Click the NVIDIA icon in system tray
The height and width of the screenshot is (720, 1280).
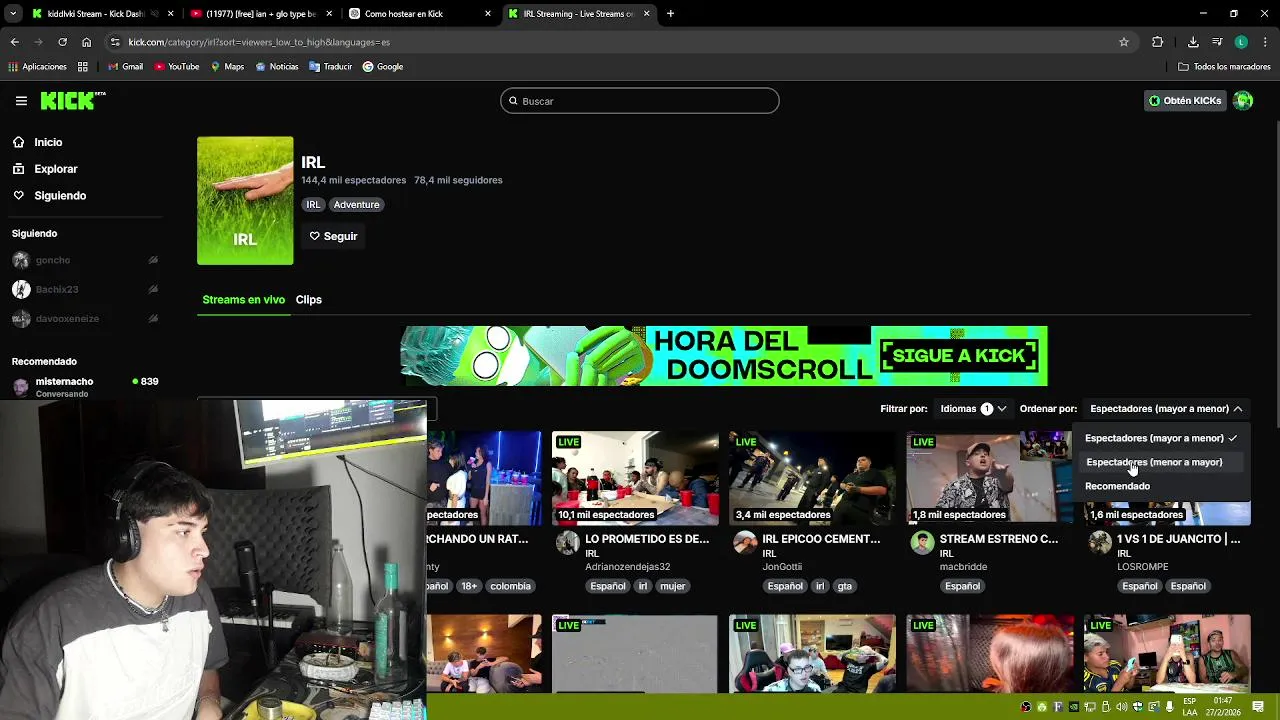1074,707
